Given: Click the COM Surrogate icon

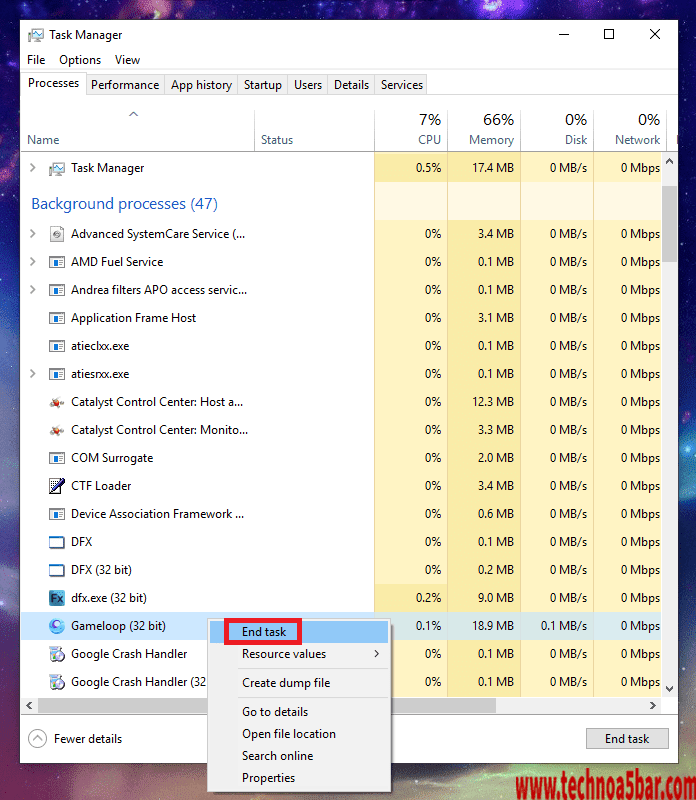Looking at the screenshot, I should click(57, 458).
